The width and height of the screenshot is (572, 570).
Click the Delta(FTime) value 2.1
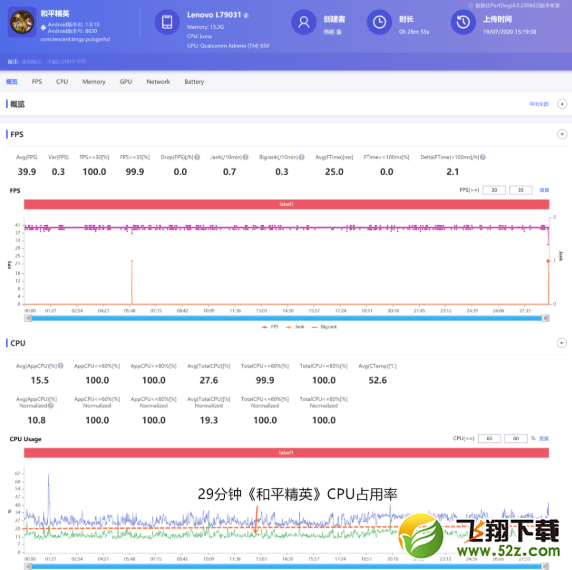[x=453, y=172]
